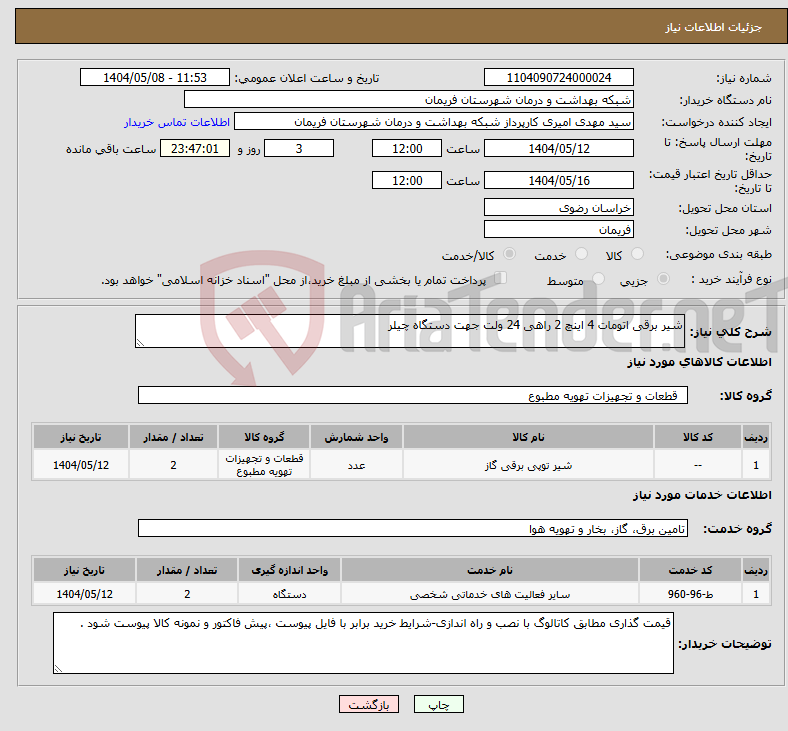Click the نام کالا column header
Viewport: 788px width, 731px height.
pos(528,437)
